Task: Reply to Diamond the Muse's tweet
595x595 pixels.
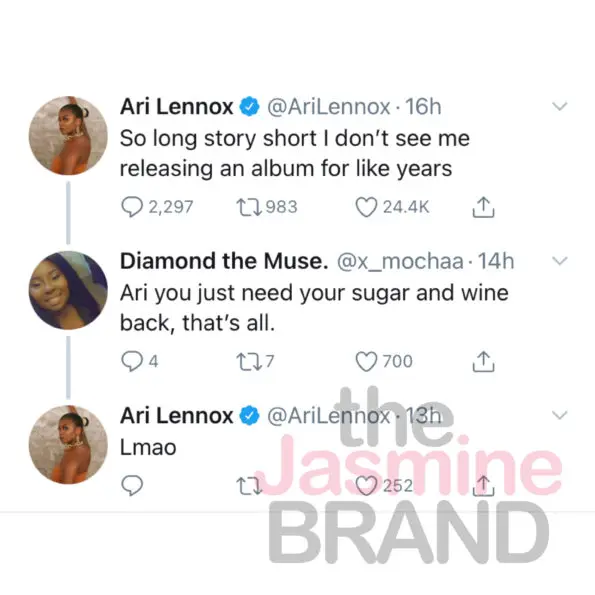Action: pyautogui.click(x=132, y=361)
